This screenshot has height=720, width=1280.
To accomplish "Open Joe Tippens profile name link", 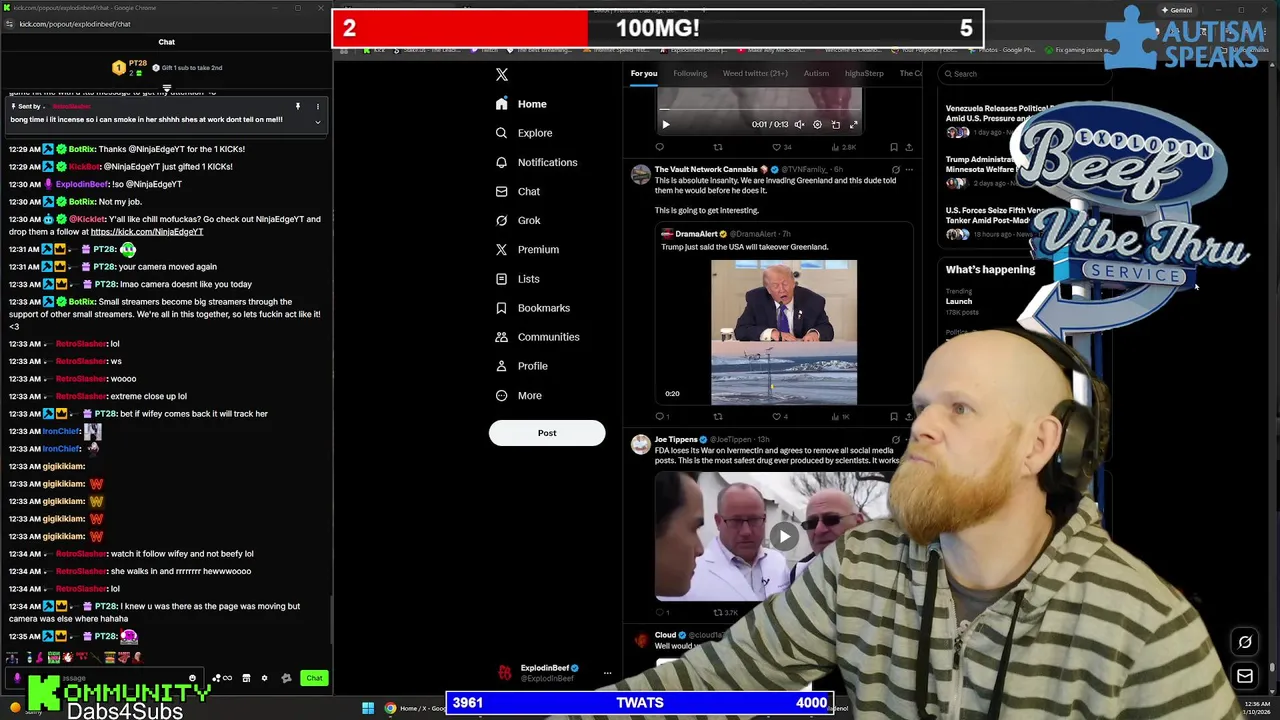I will point(676,439).
